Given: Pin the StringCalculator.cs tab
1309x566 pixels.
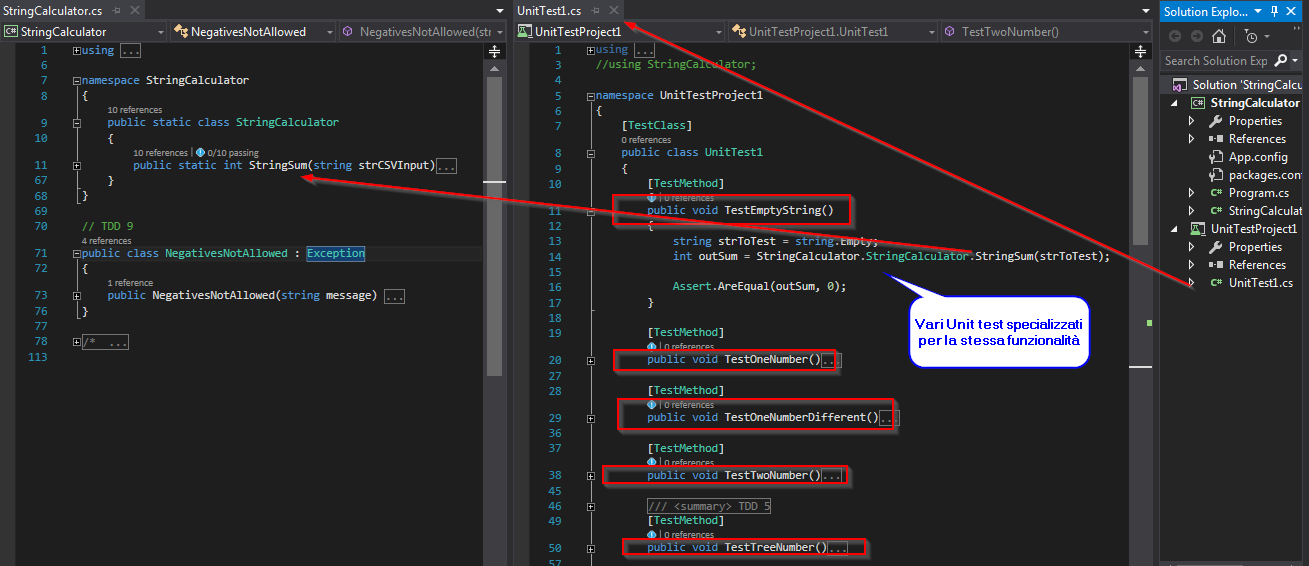Looking at the screenshot, I should click(116, 10).
